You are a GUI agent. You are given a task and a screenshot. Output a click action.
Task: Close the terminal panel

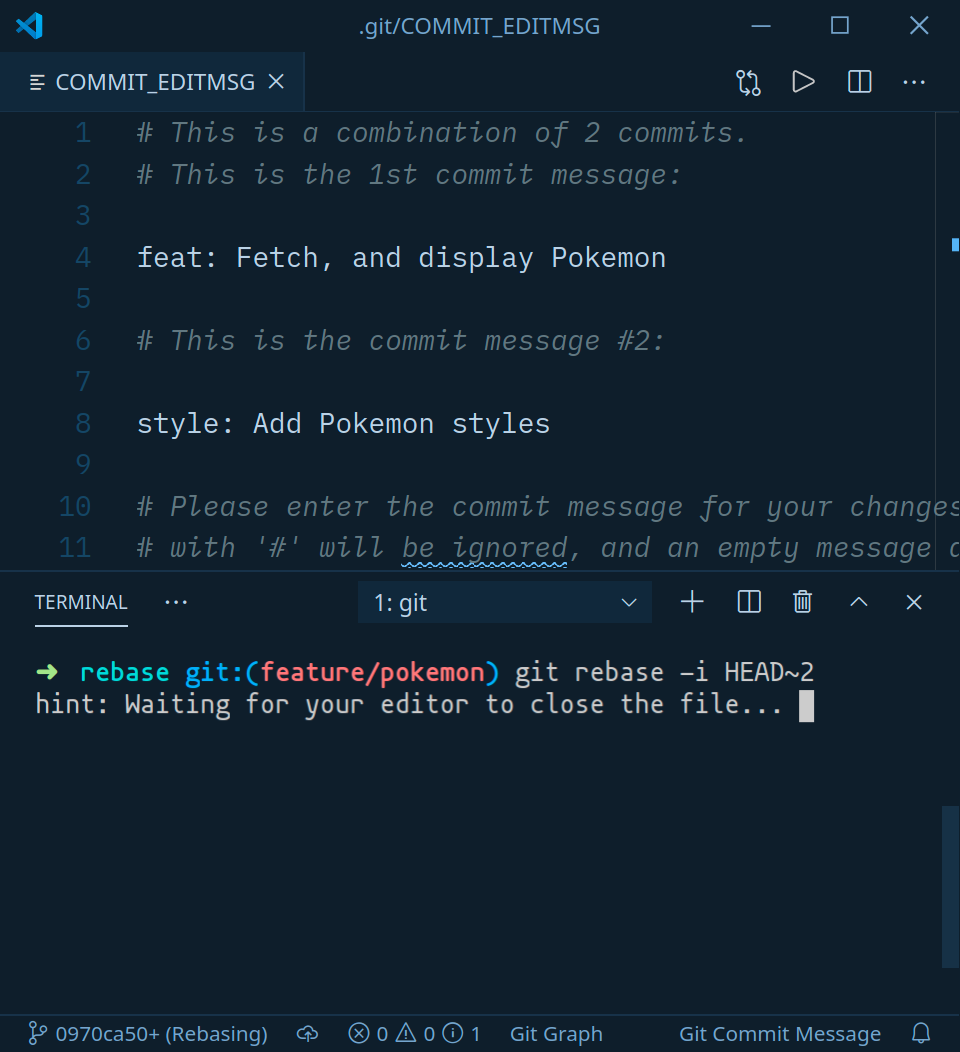(x=914, y=602)
